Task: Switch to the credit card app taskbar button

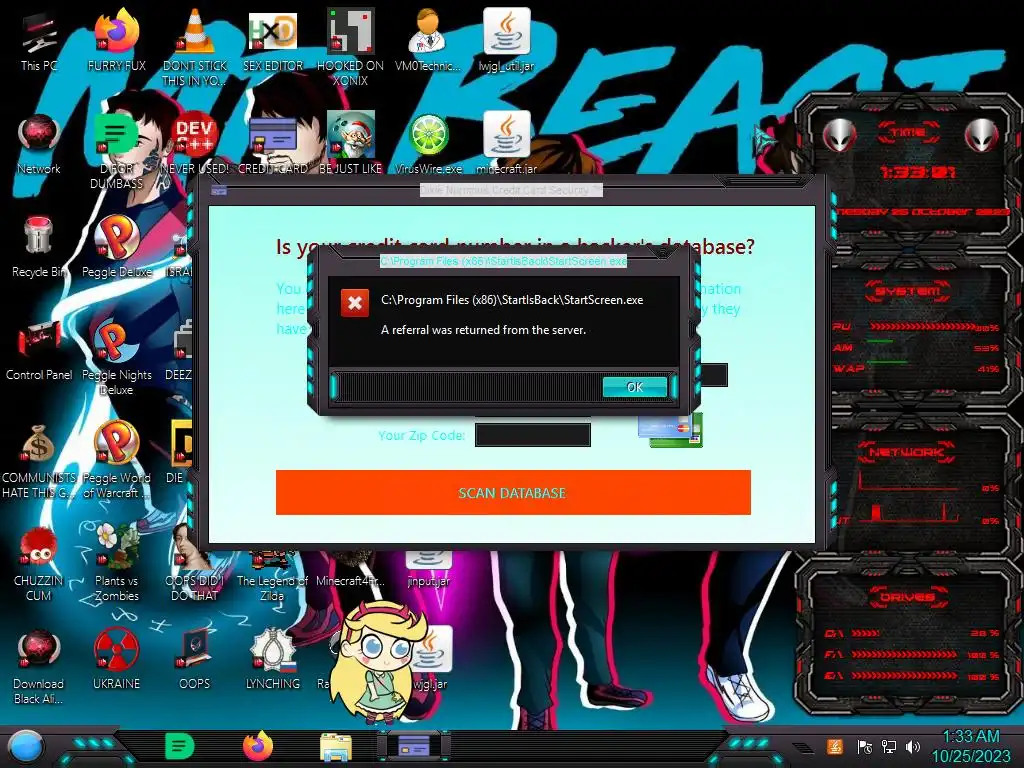Action: [x=413, y=746]
